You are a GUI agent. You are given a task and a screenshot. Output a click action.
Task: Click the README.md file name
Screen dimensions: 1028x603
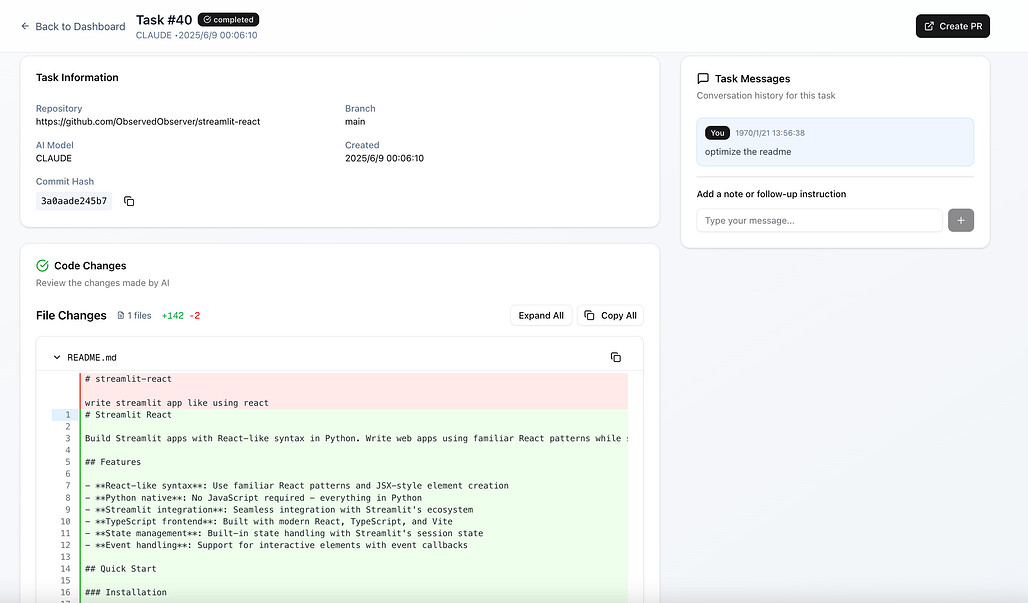click(x=92, y=357)
